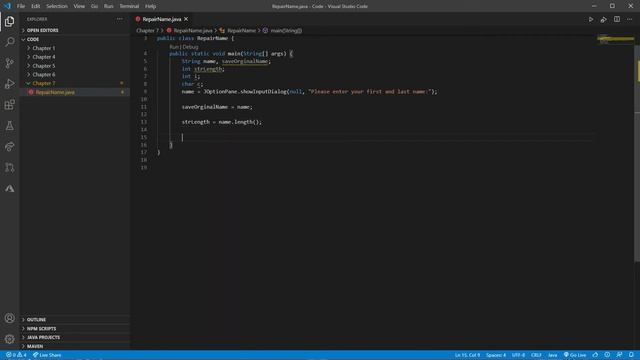Collapse the Chapter 7 folder
The image size is (640, 360).
(x=75, y=83)
